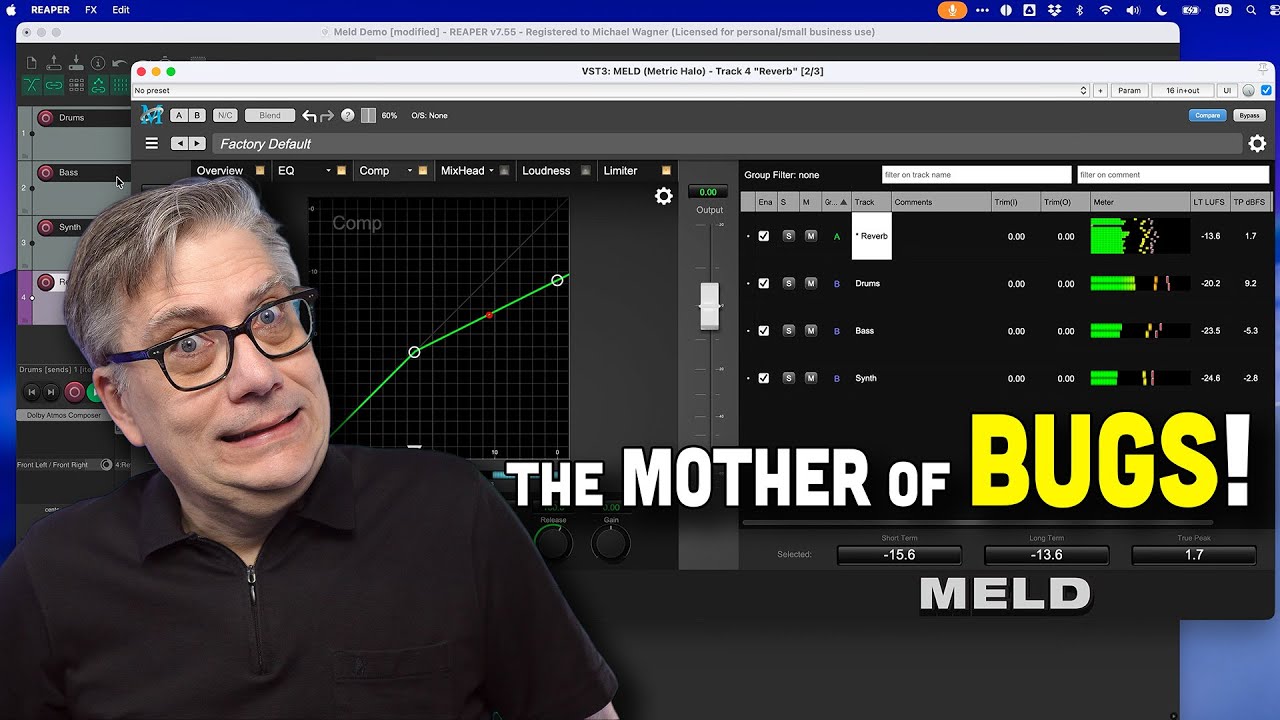Switch to the Limiter tab

click(620, 171)
